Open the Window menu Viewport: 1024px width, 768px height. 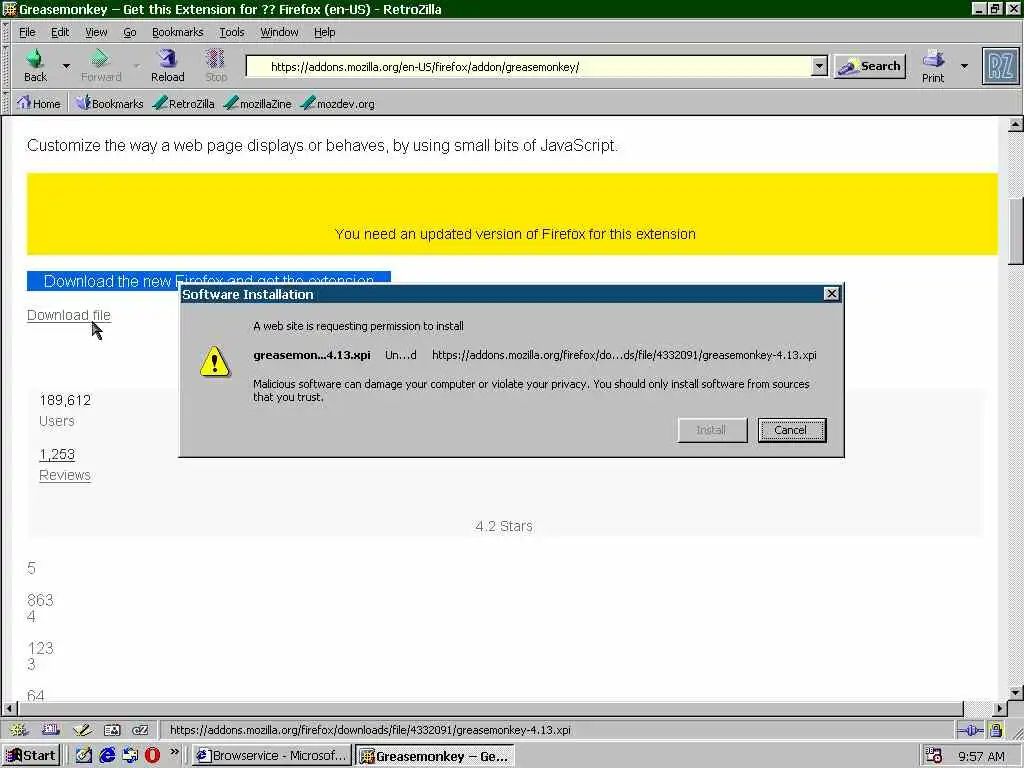click(279, 32)
